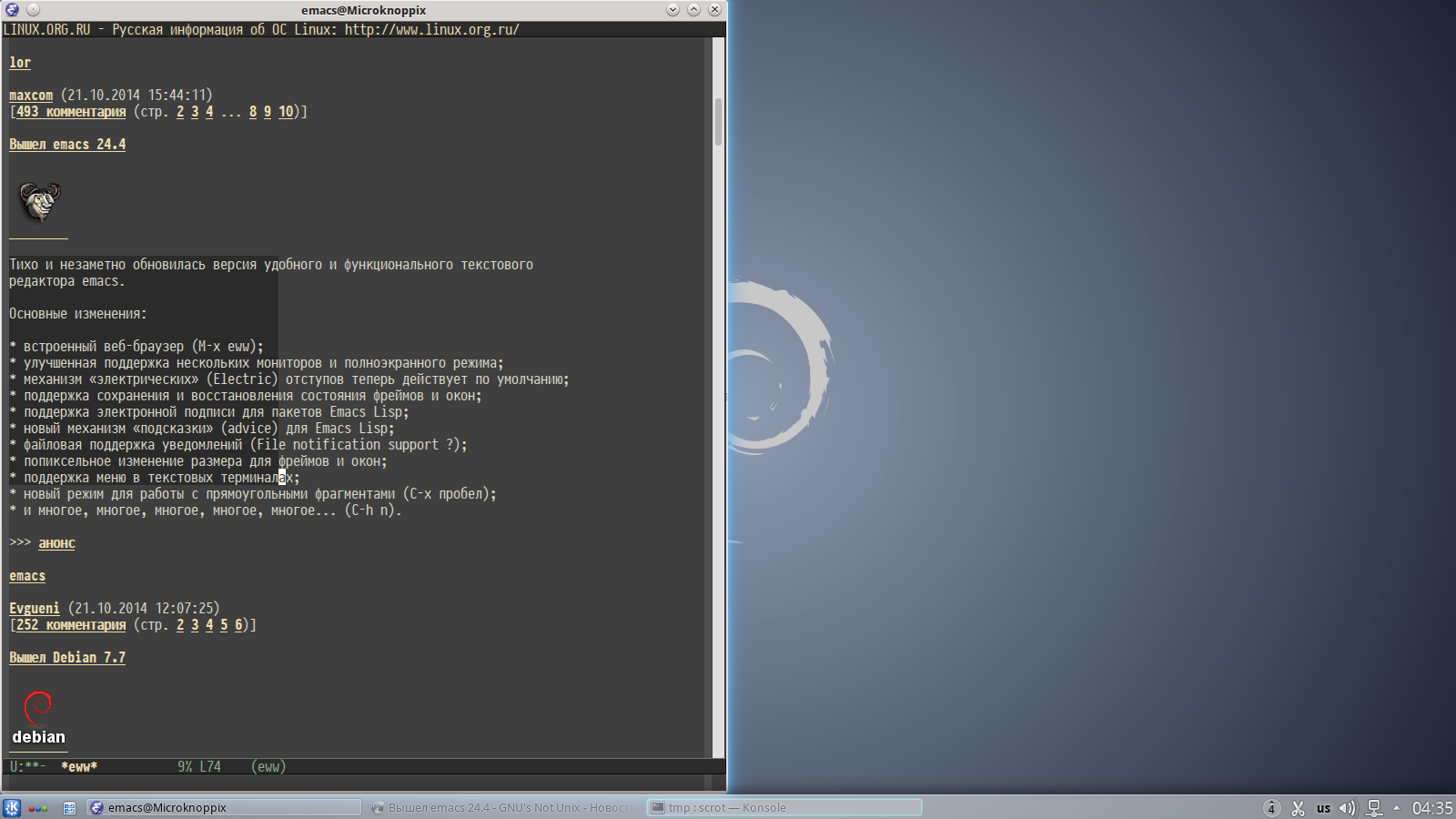The width and height of the screenshot is (1456, 819).
Task: Follow the 'анонс' link
Action: [x=56, y=542]
